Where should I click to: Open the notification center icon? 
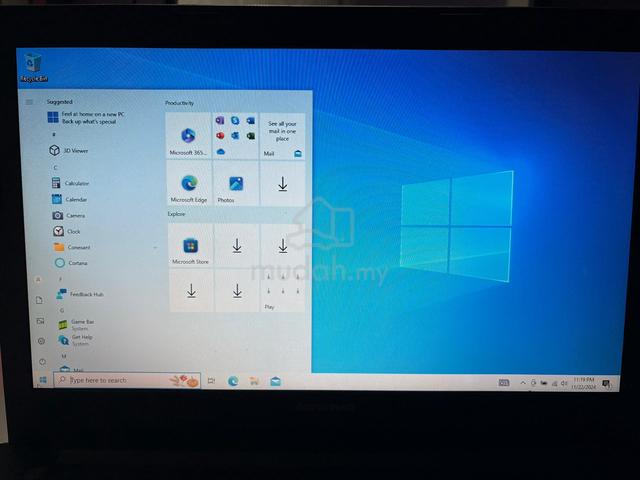(x=607, y=384)
